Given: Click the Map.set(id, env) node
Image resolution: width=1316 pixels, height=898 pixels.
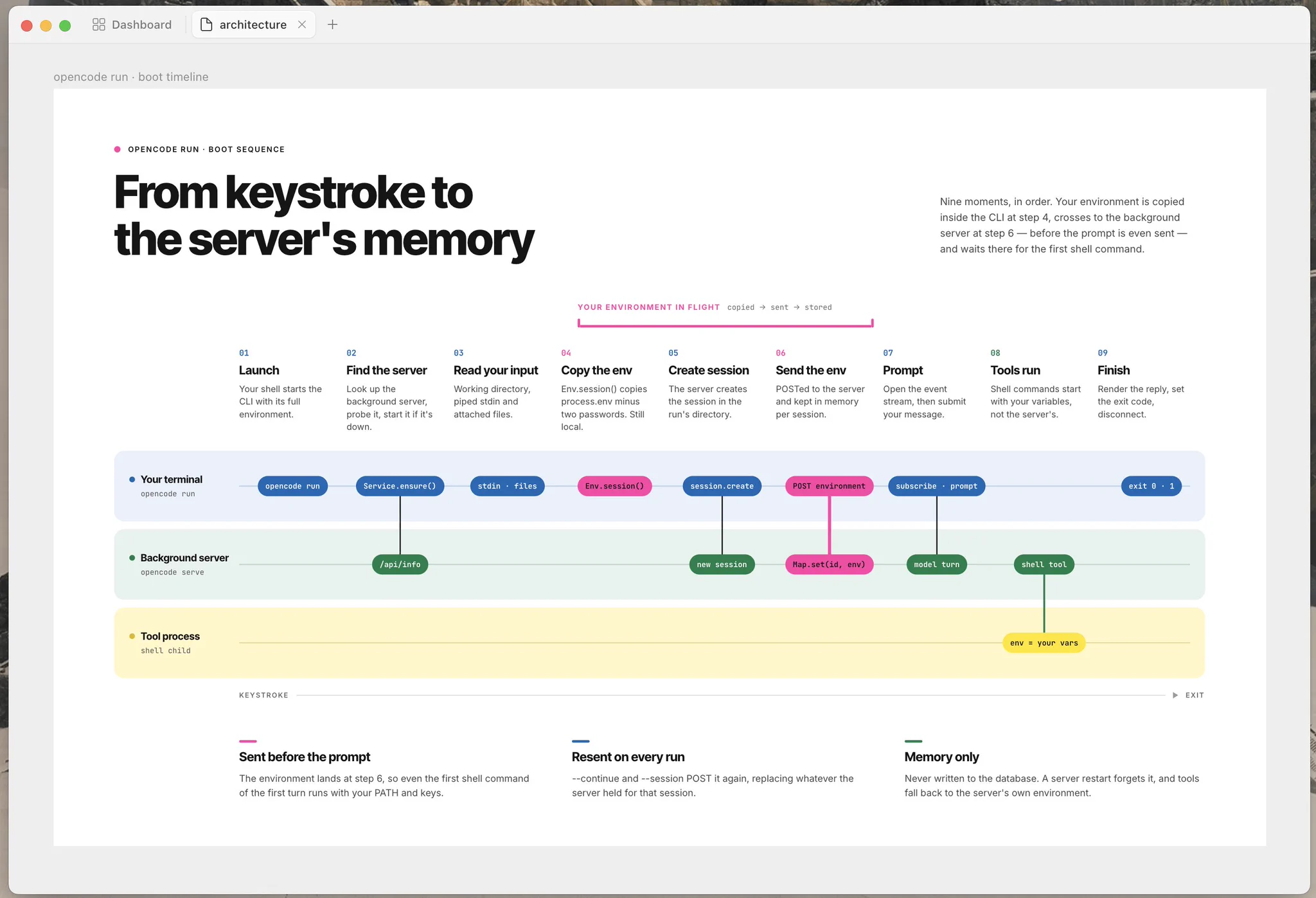Looking at the screenshot, I should click(829, 564).
